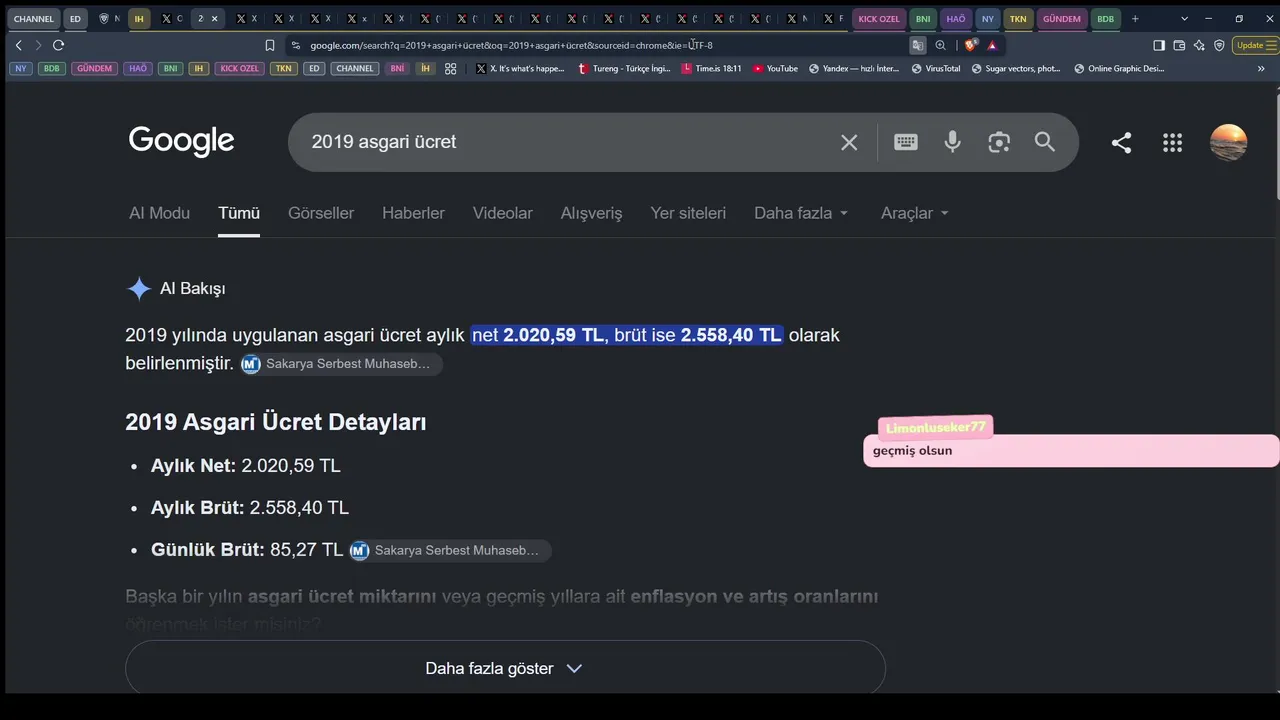Expand the TKN tab group in the tab strip
This screenshot has width=1280, height=720.
1018,19
